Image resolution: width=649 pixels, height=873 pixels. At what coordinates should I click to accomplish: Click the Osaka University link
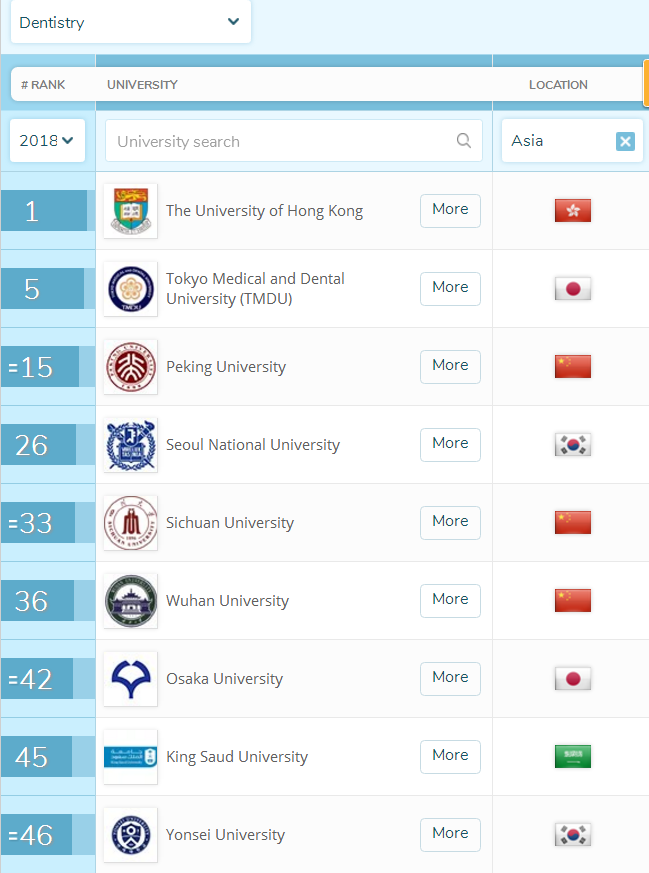coord(224,679)
